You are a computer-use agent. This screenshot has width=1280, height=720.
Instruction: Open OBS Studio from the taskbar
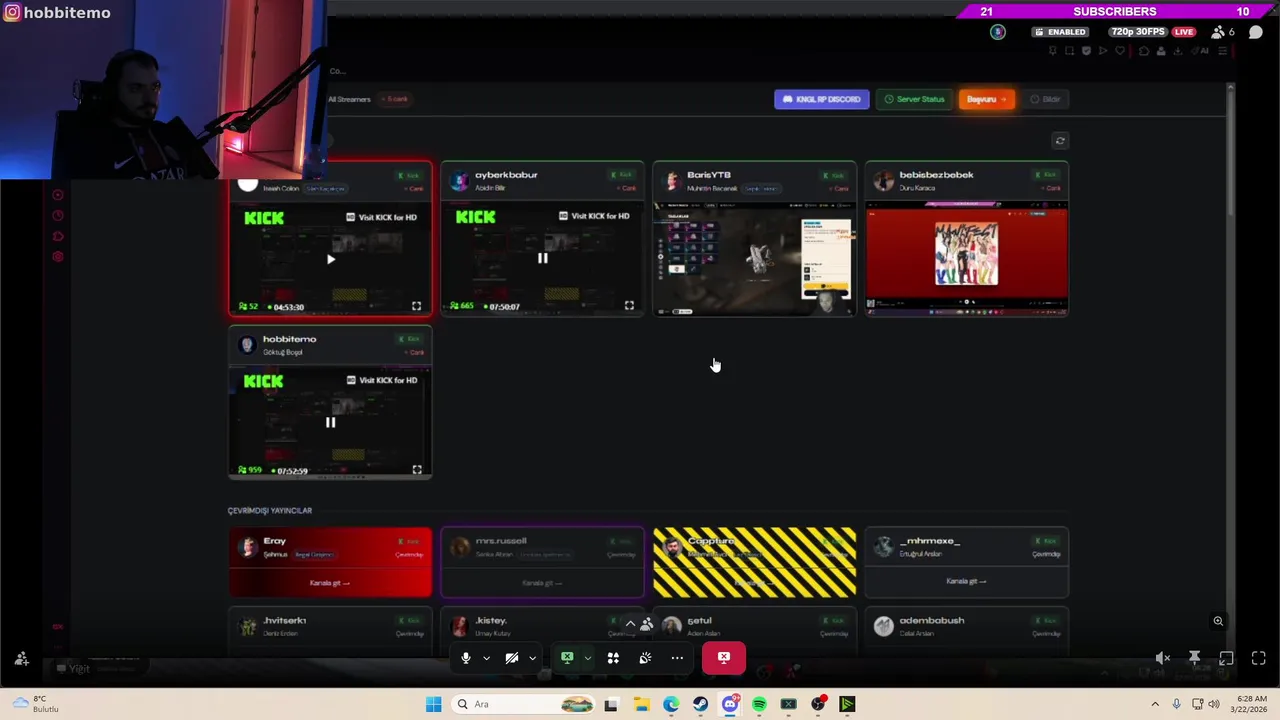click(818, 704)
